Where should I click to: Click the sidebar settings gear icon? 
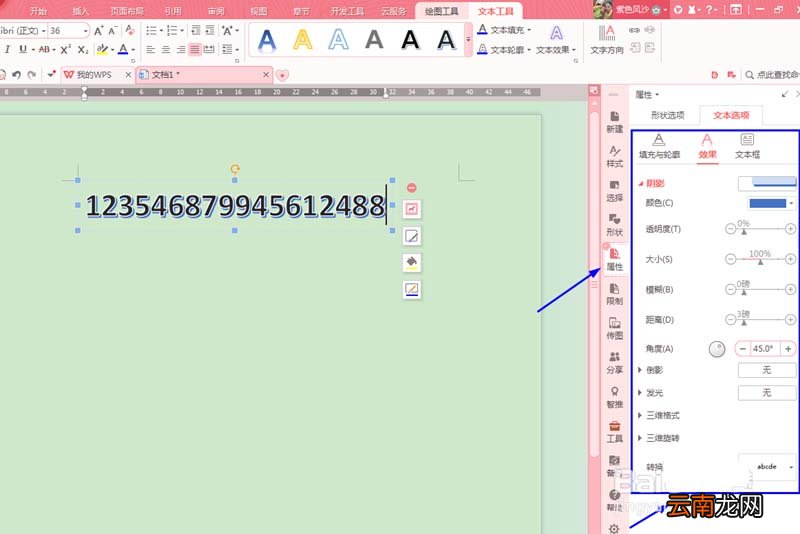[x=614, y=528]
